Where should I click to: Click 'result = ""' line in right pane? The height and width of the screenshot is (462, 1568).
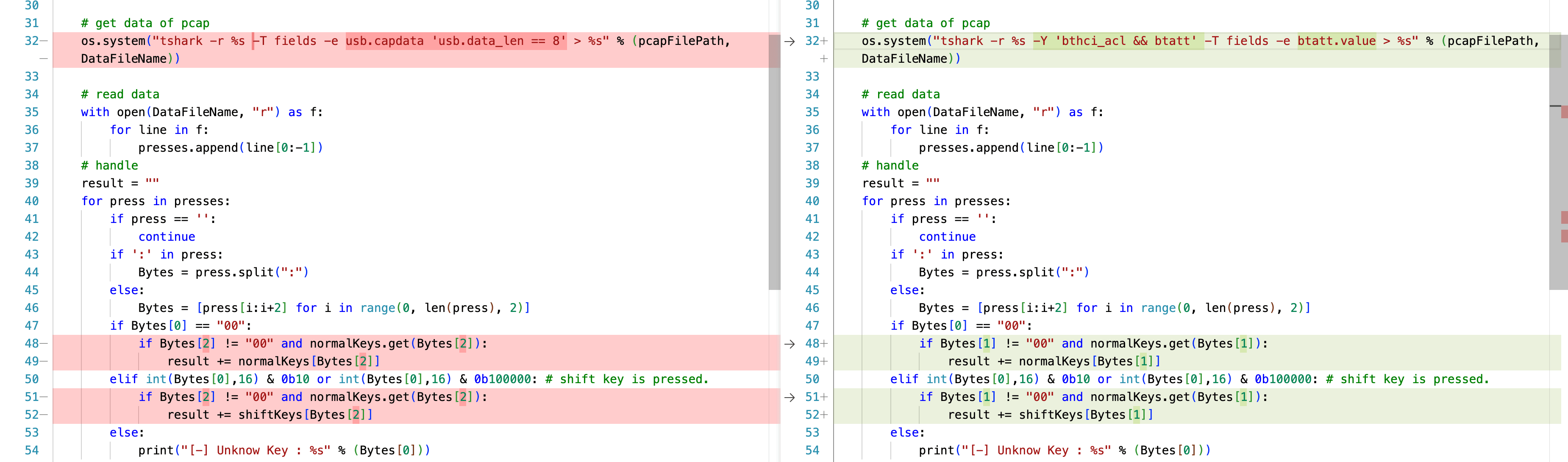point(900,183)
